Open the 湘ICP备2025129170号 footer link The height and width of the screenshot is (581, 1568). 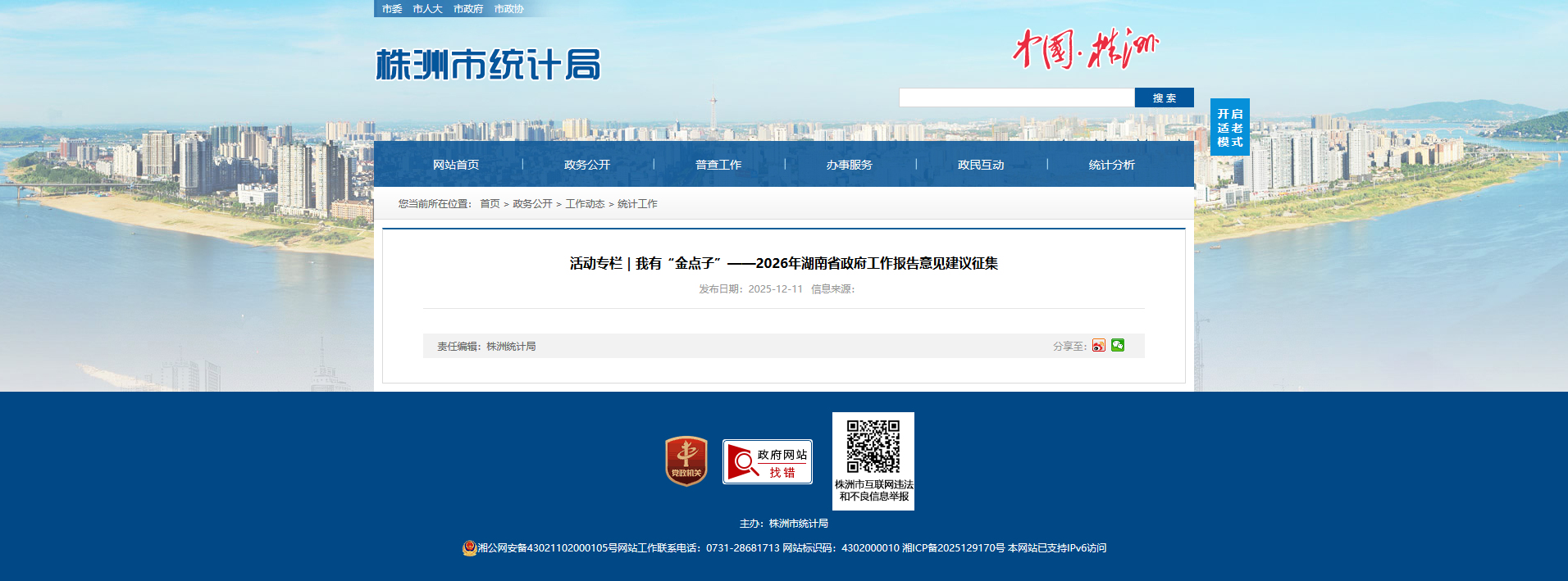953,548
